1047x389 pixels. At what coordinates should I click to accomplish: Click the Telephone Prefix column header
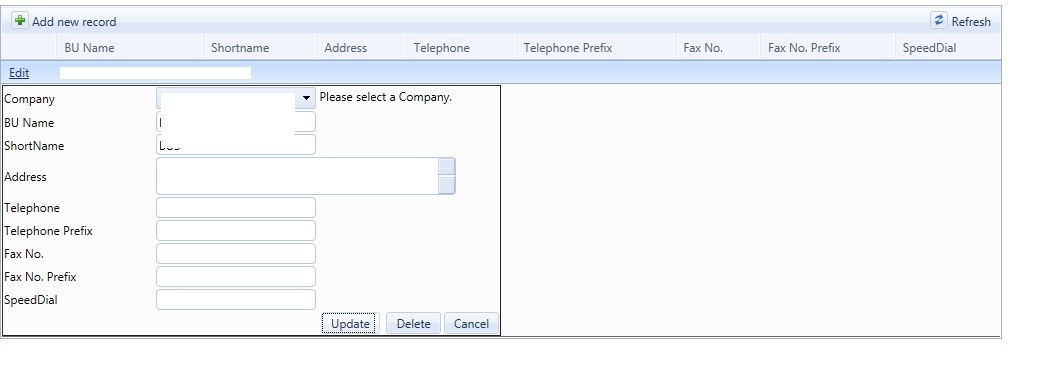(568, 48)
